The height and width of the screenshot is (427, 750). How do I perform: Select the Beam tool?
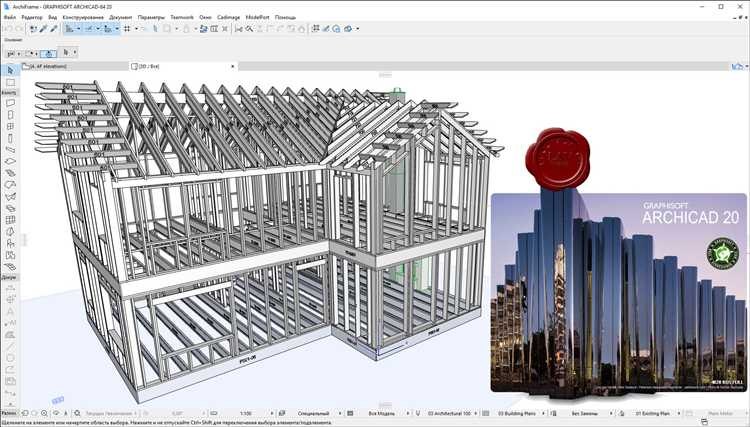click(x=10, y=150)
